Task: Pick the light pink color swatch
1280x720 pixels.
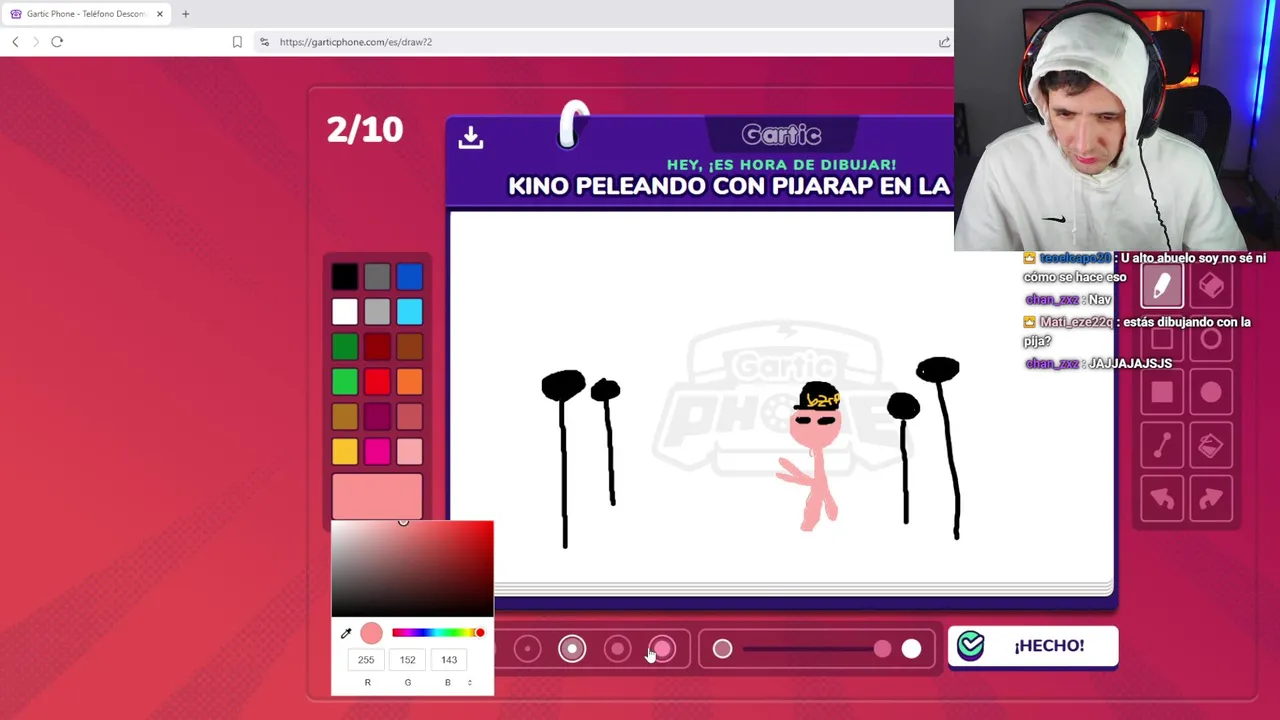Action: tap(409, 452)
